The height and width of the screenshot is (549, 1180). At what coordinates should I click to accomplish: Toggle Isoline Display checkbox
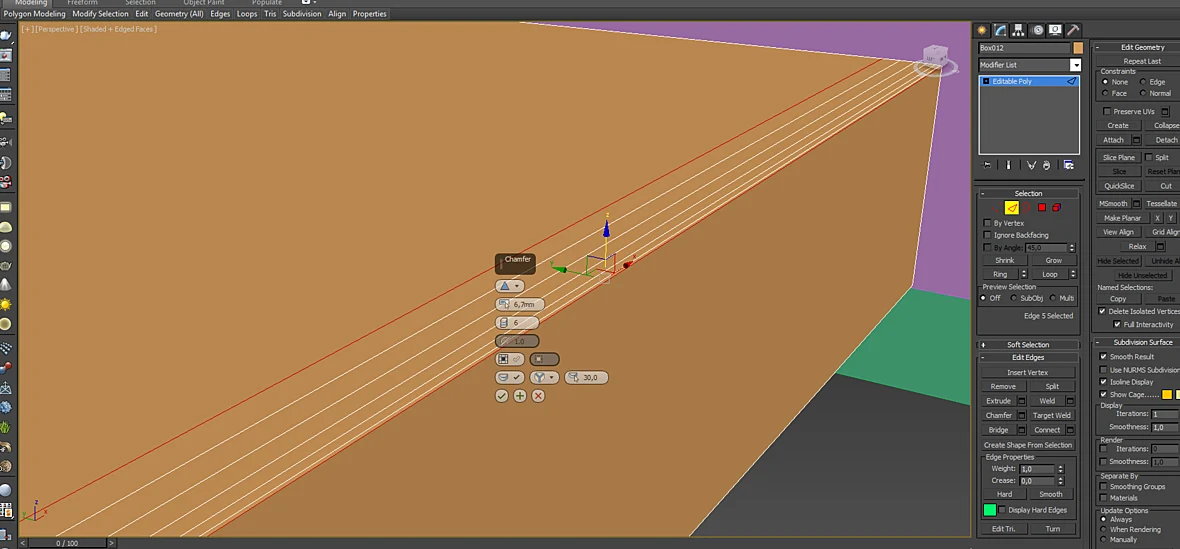point(1103,382)
